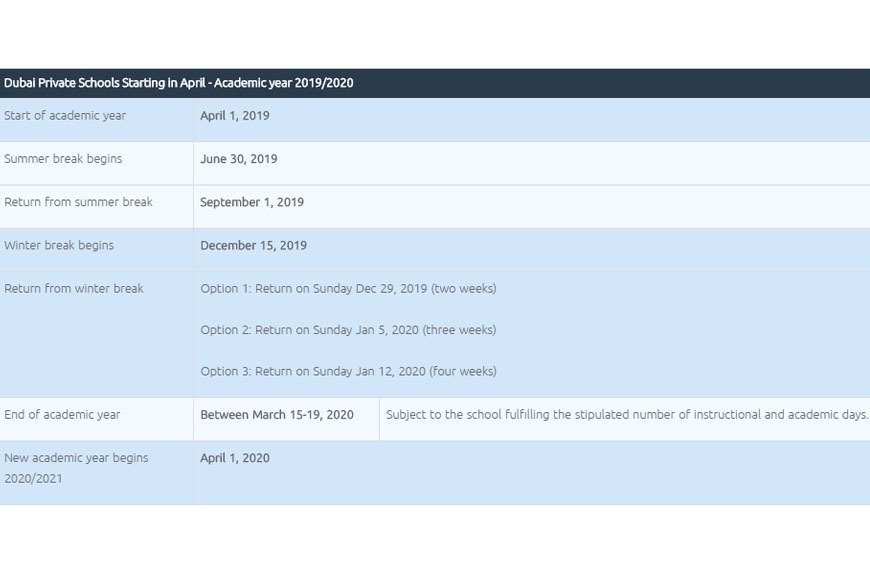Select the 'Return from winter break' label

(x=74, y=289)
